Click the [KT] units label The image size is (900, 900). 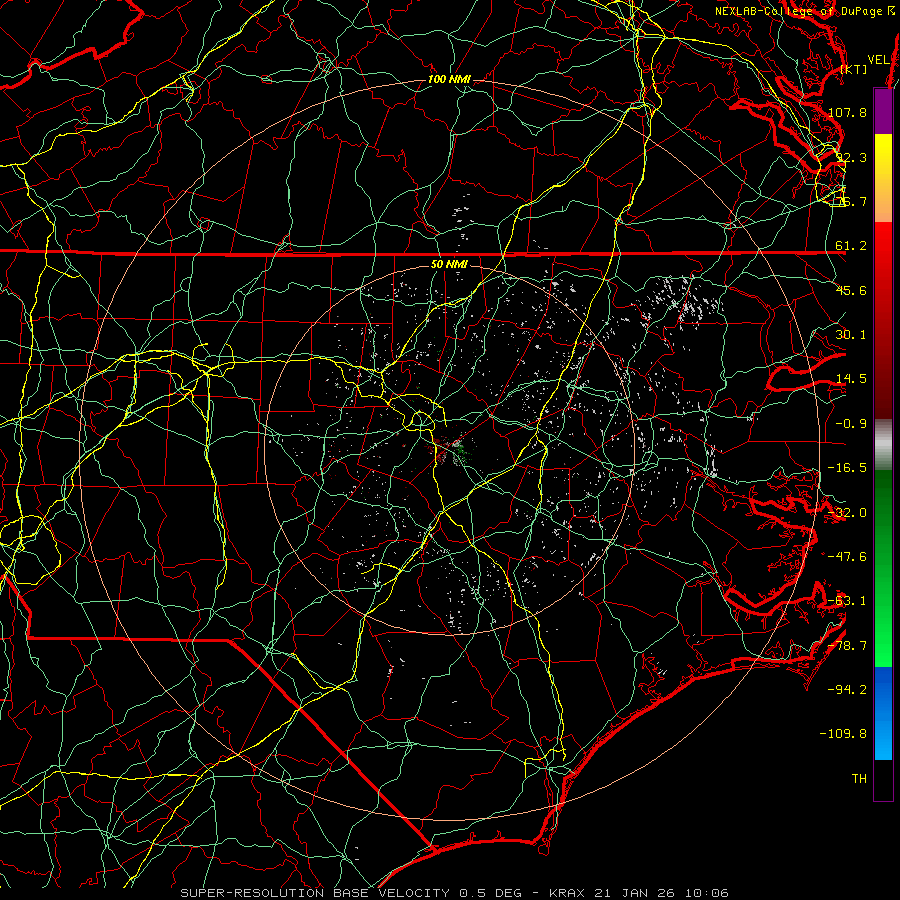point(854,69)
